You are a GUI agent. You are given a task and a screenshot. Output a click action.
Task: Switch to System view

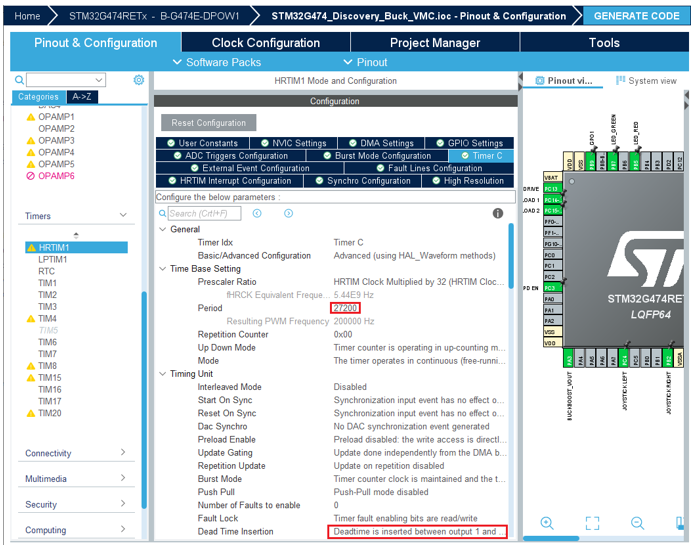point(646,81)
